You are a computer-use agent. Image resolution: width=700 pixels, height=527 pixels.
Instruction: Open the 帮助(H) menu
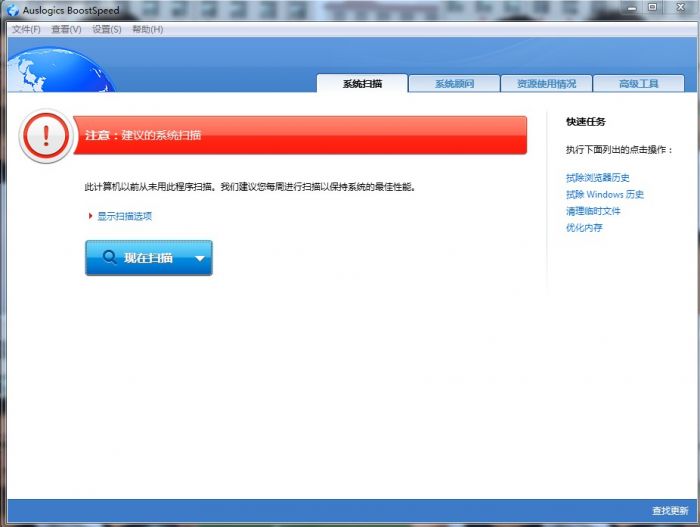[147, 29]
